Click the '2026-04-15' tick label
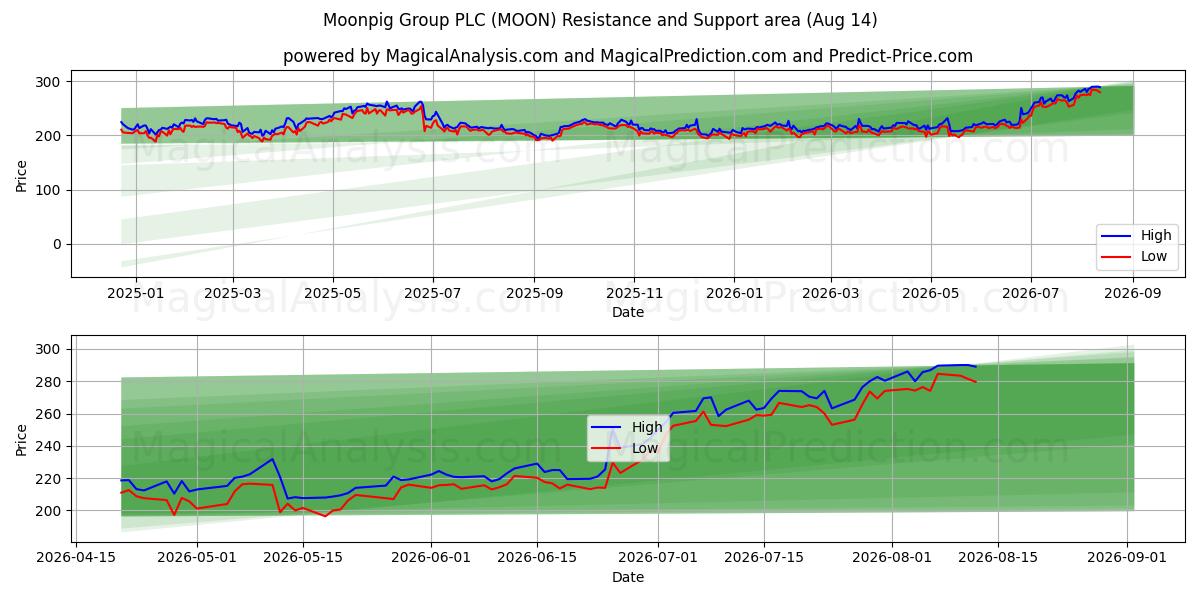This screenshot has width=1200, height=600. tap(76, 558)
